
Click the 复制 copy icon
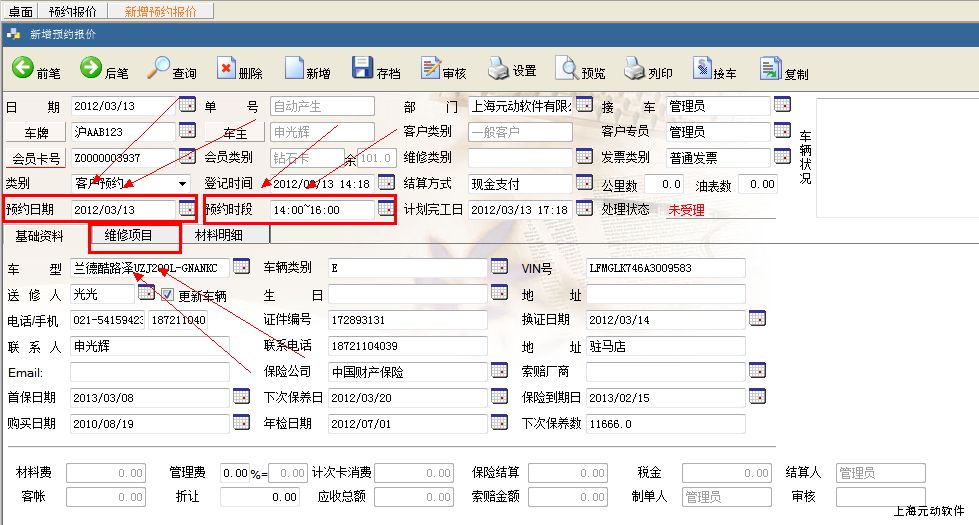click(x=770, y=69)
